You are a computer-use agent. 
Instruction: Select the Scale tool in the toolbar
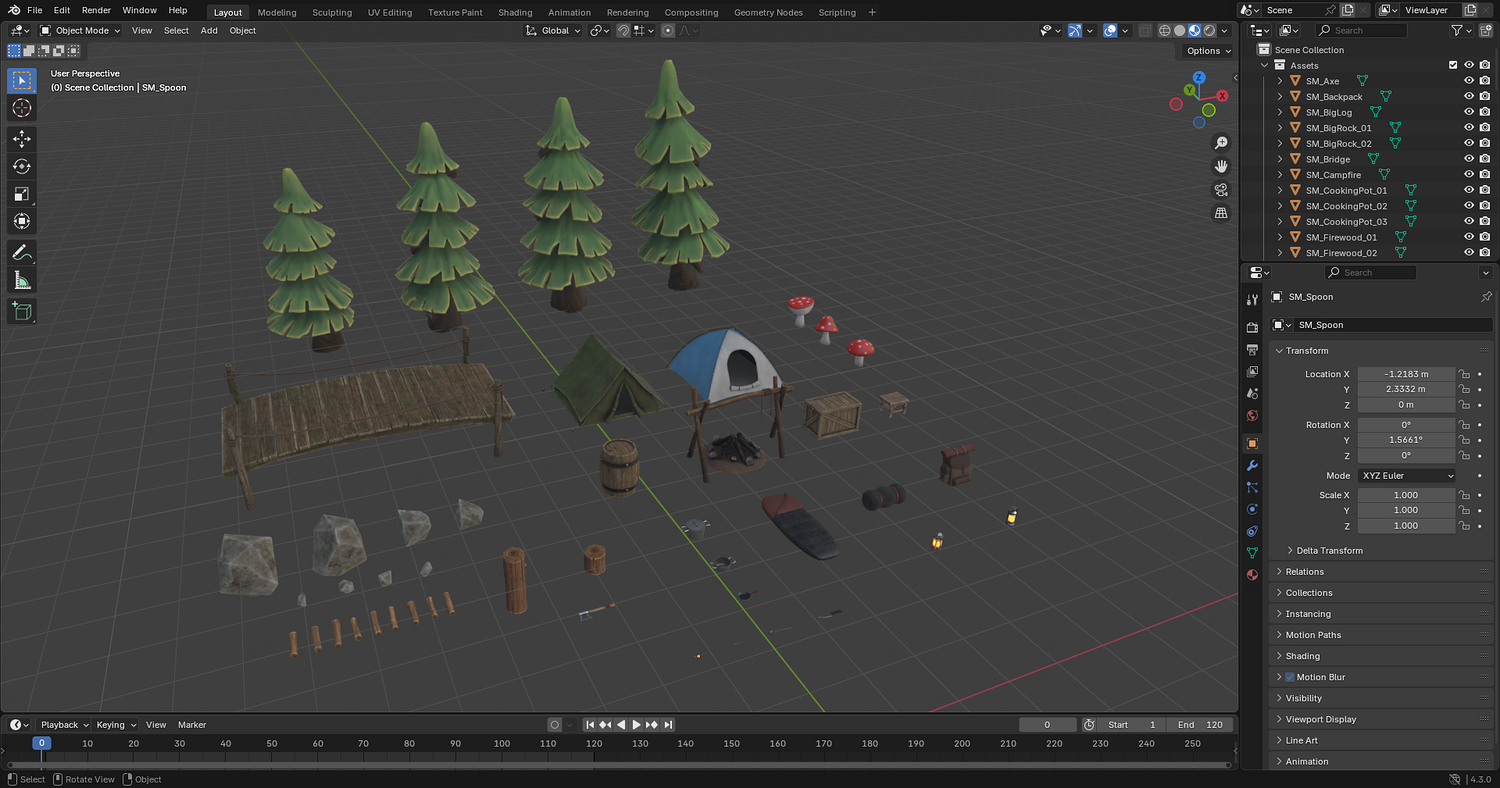click(x=22, y=194)
